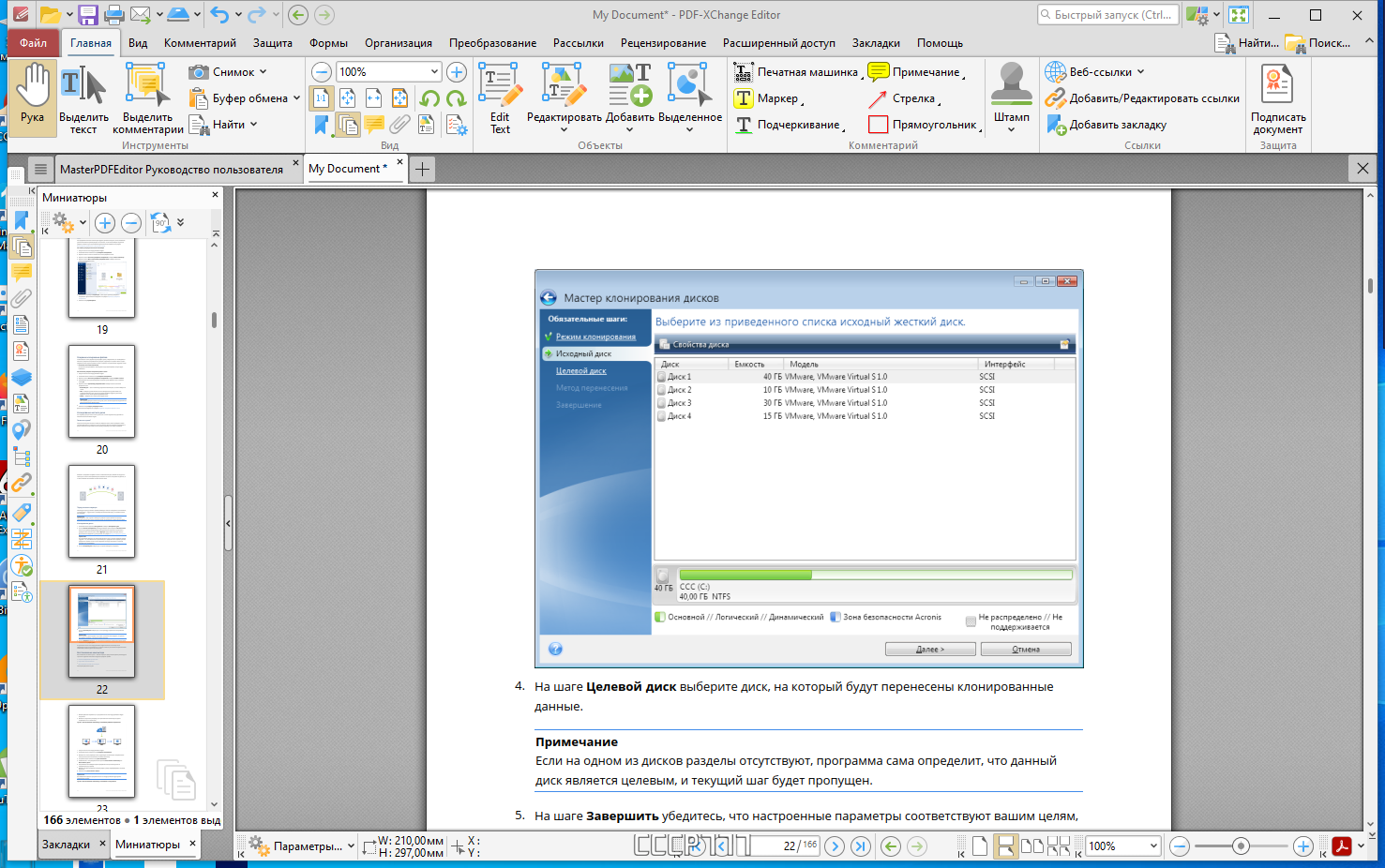Viewport: 1385px width, 868px height.
Task: Open a new document tab with the plus
Action: 422,169
